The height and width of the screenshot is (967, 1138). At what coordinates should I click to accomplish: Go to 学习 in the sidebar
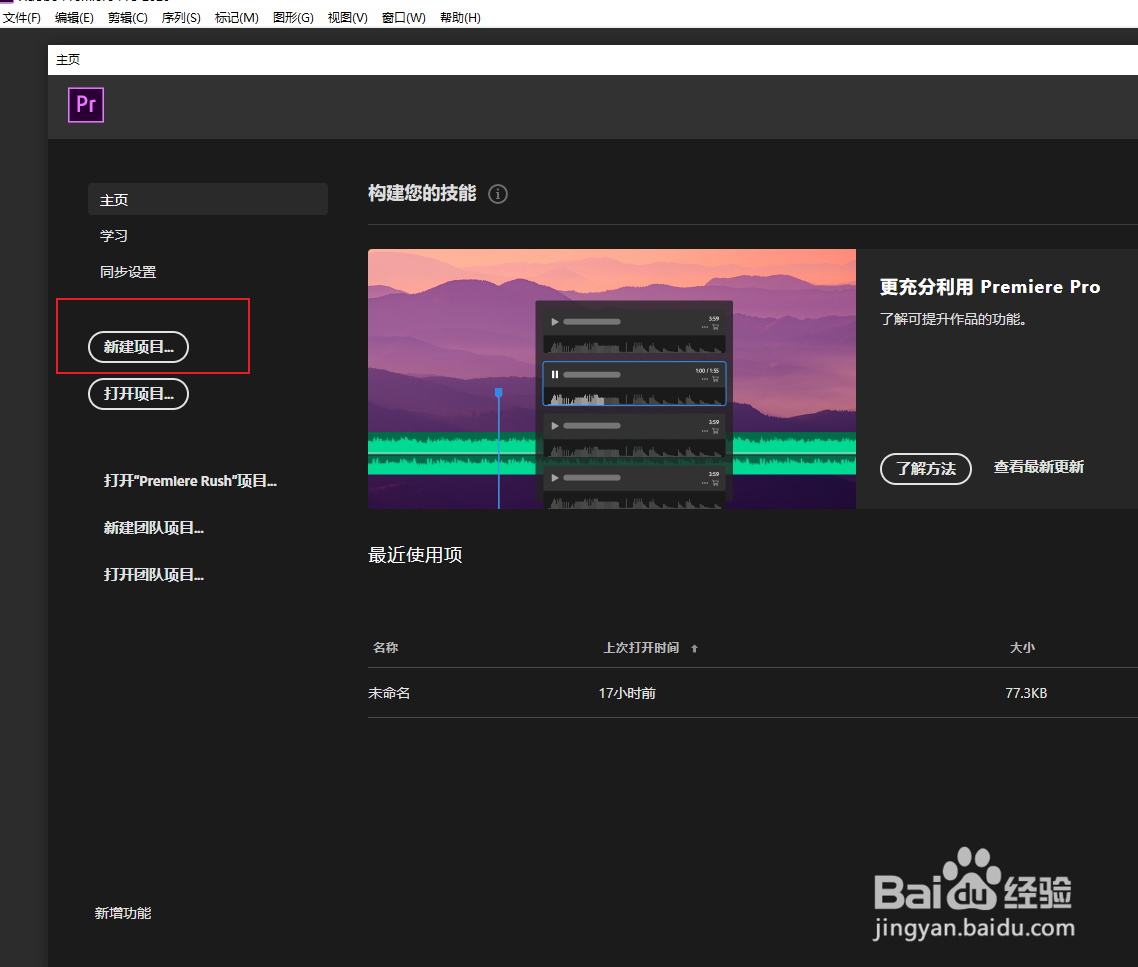(x=114, y=236)
